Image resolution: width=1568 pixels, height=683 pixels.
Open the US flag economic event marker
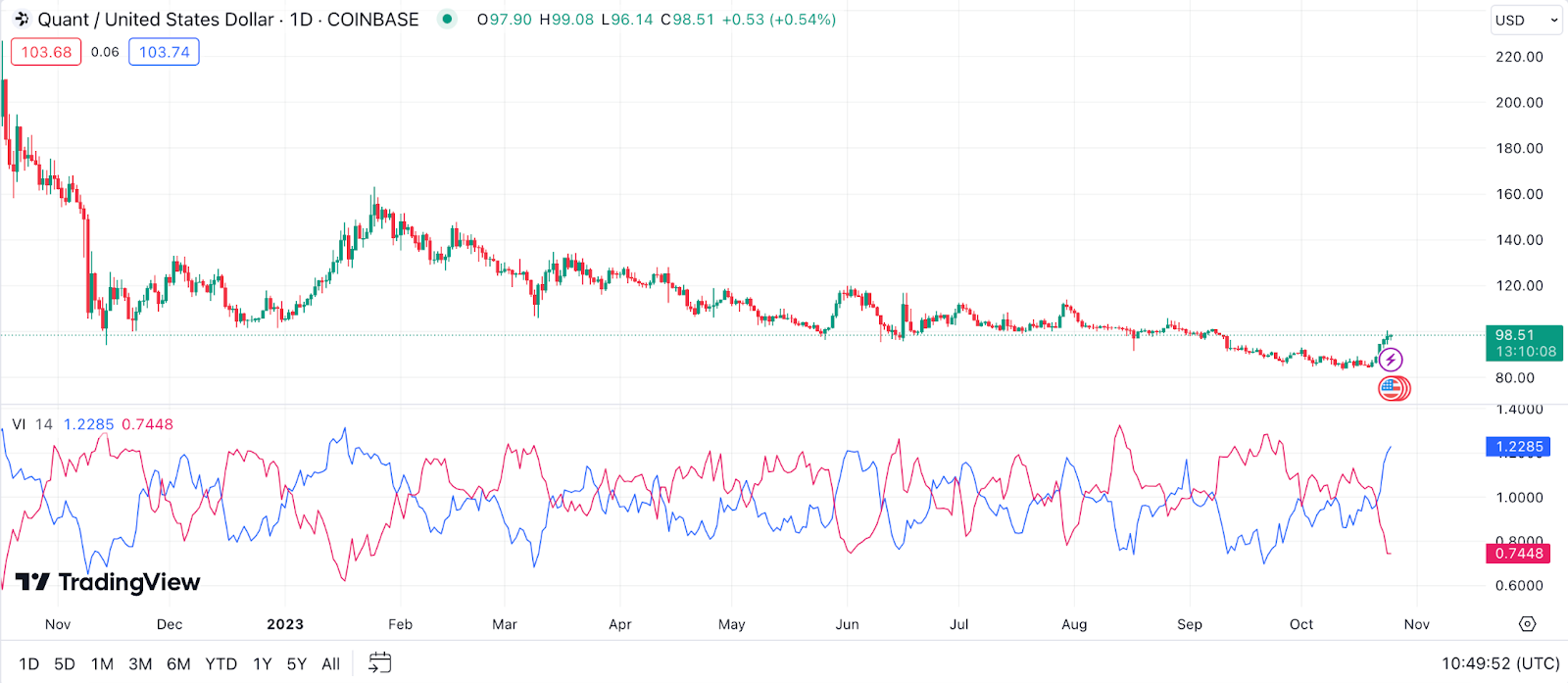(1393, 389)
